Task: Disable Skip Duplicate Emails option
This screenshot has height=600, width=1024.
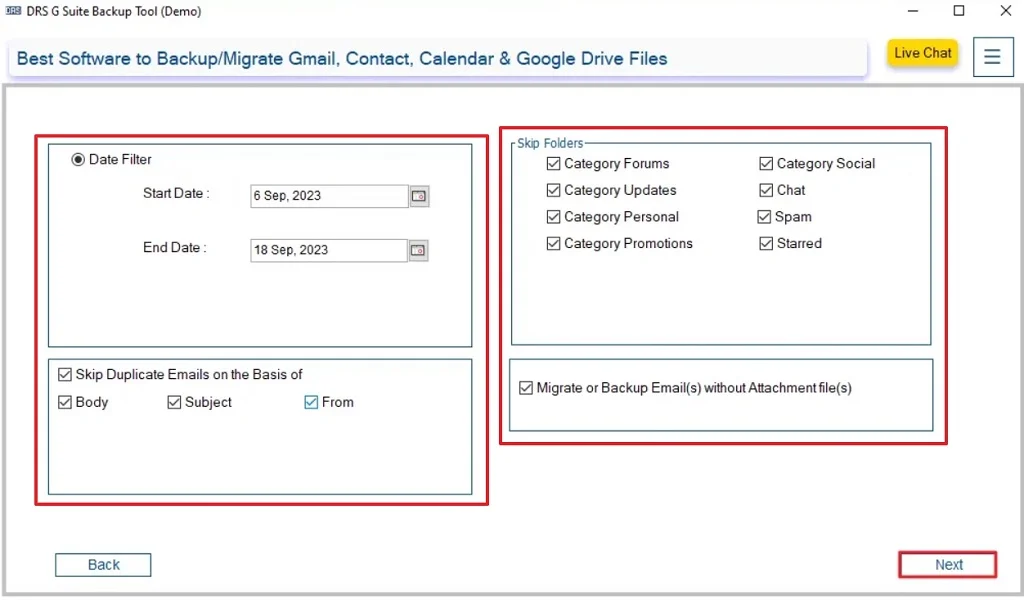Action: pyautogui.click(x=64, y=374)
